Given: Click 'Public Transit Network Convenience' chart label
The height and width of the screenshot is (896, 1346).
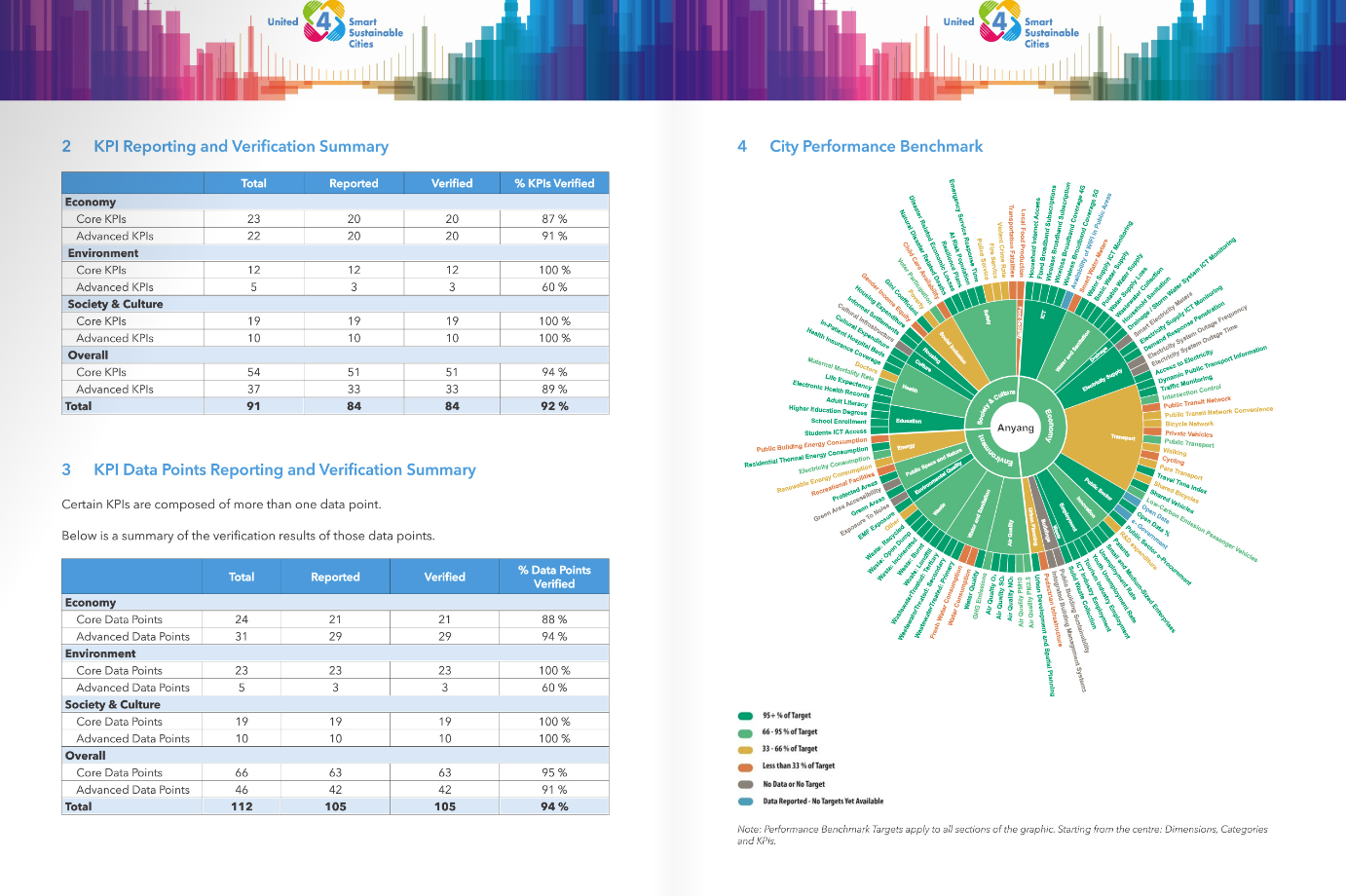Looking at the screenshot, I should 1218,412.
